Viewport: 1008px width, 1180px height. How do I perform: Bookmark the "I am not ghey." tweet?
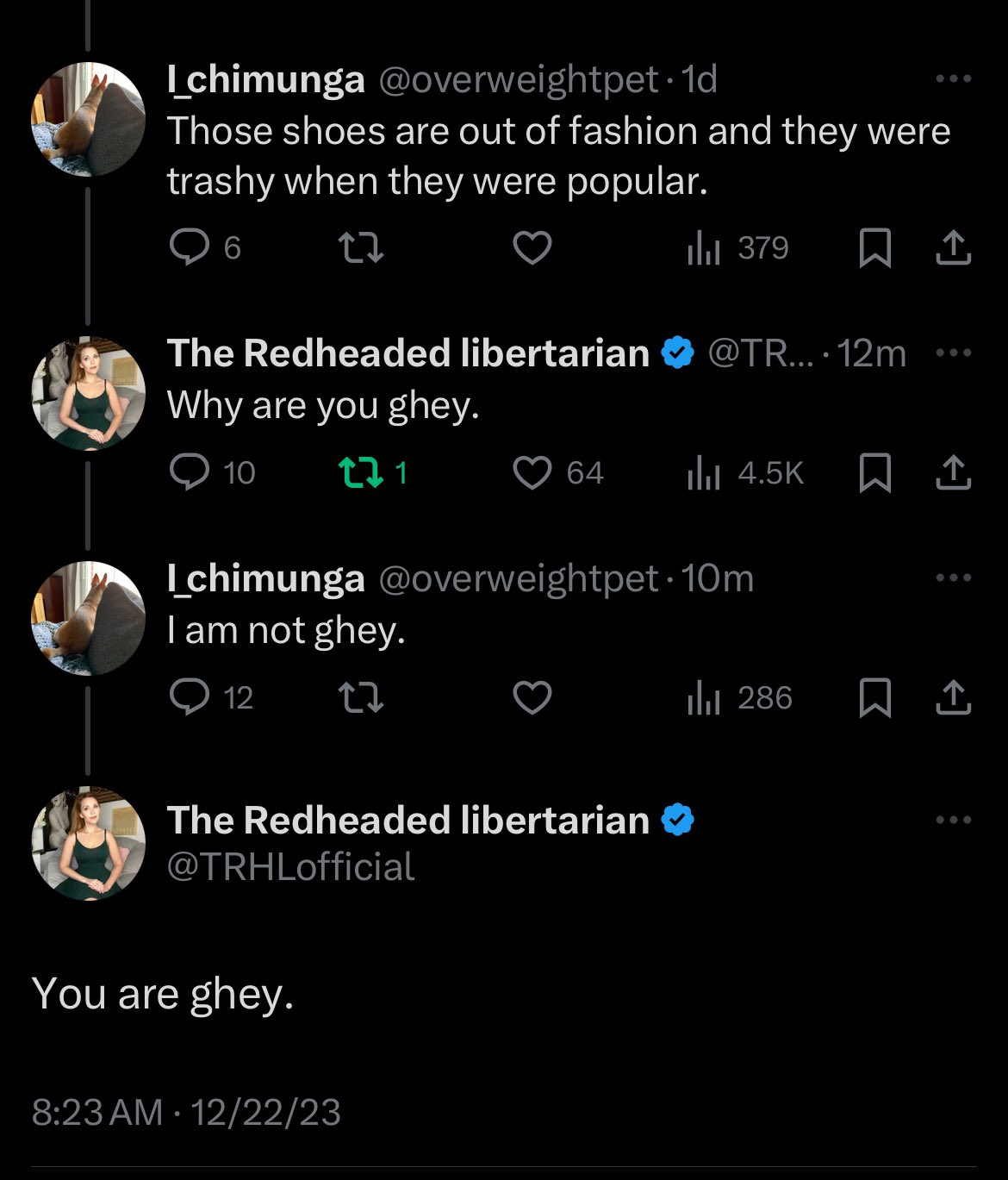(x=875, y=697)
